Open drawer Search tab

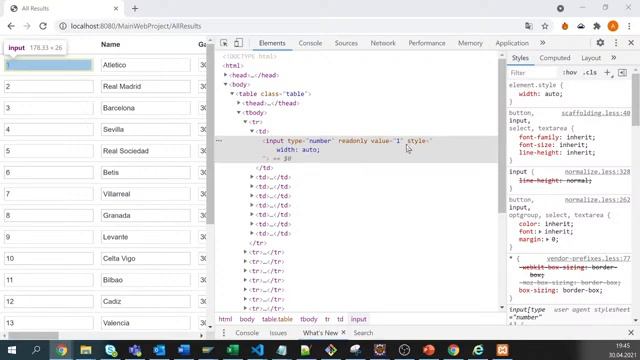(x=363, y=333)
